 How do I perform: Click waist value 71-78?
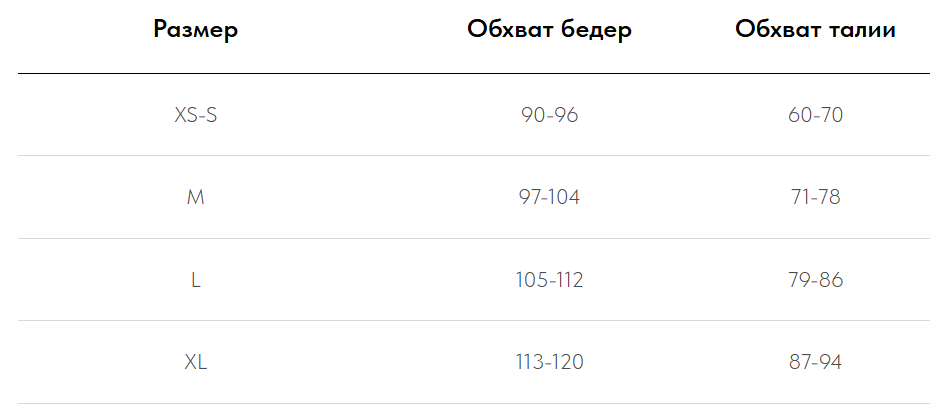tap(816, 197)
